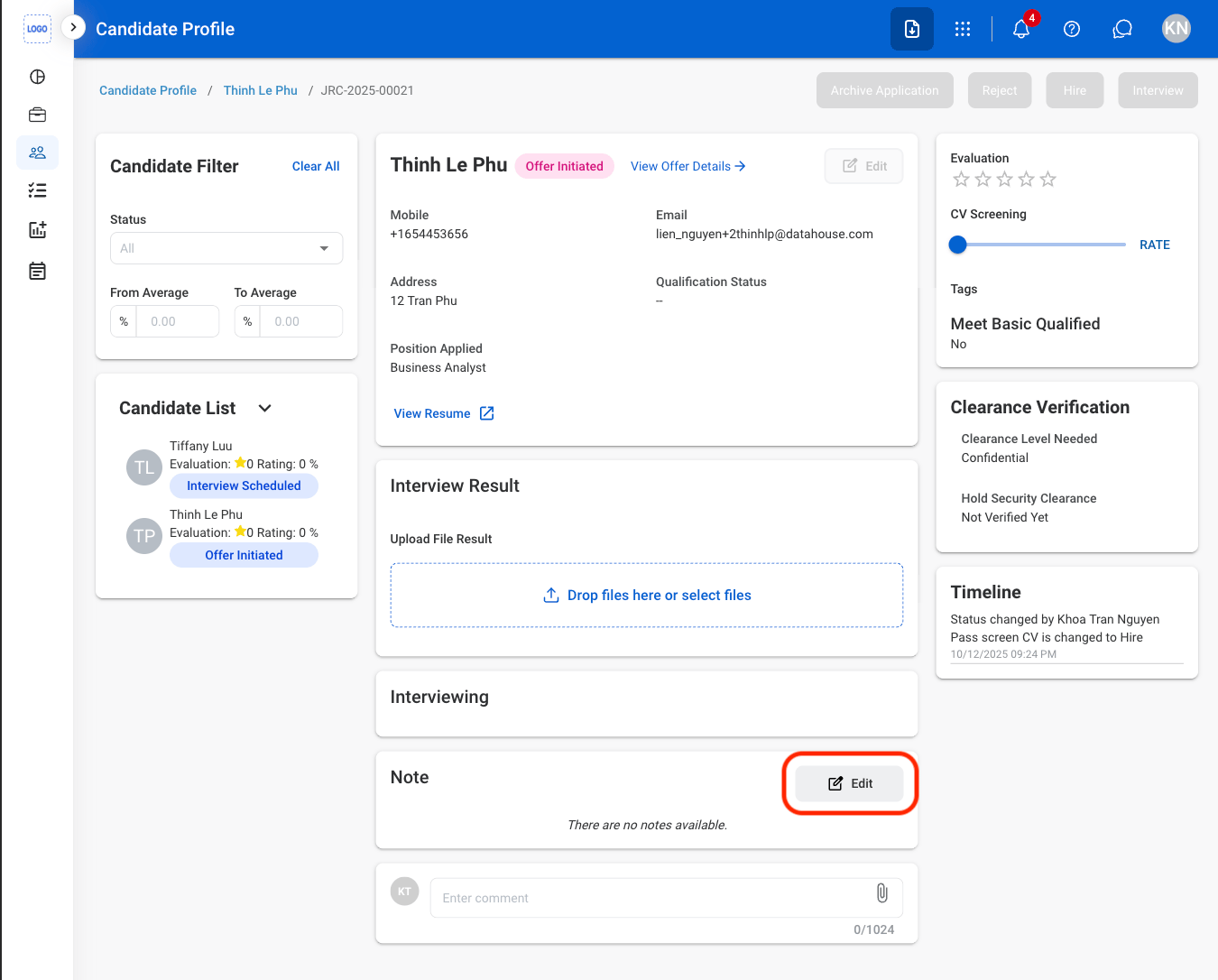Edit the candidate profile details
Screen dimensions: 1218x980
[x=864, y=166]
